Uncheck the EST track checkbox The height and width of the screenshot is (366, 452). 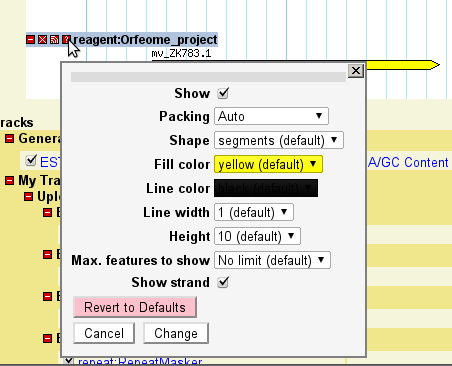point(31,160)
